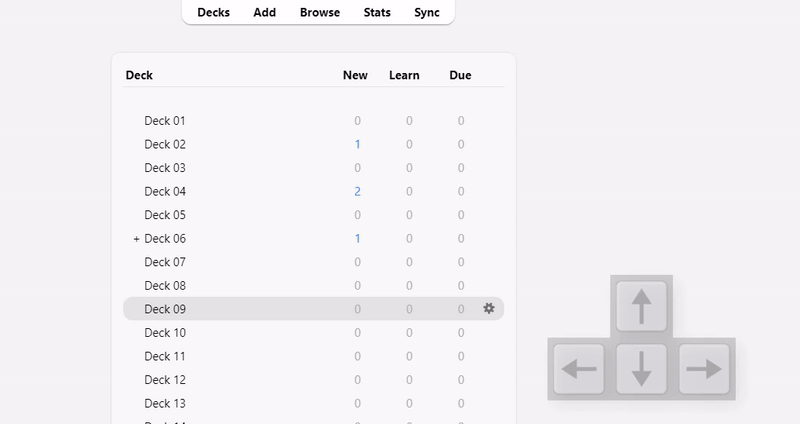
Task: Open the Add card screen
Action: 265,13
